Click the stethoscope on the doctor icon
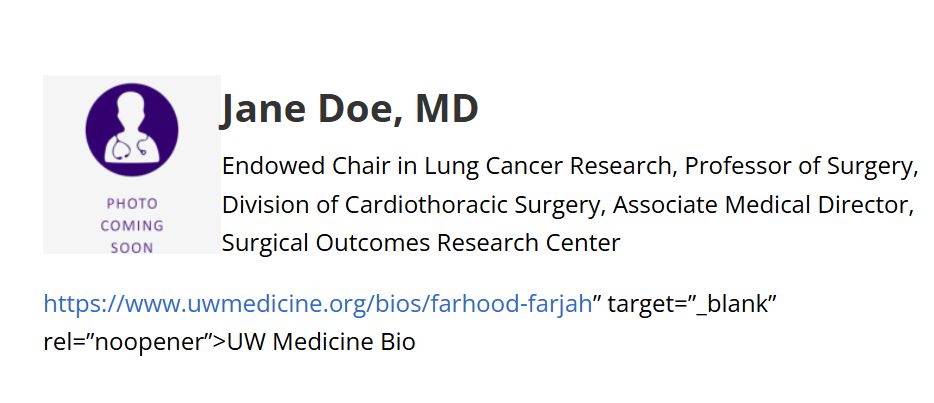The height and width of the screenshot is (403, 934). [129, 148]
